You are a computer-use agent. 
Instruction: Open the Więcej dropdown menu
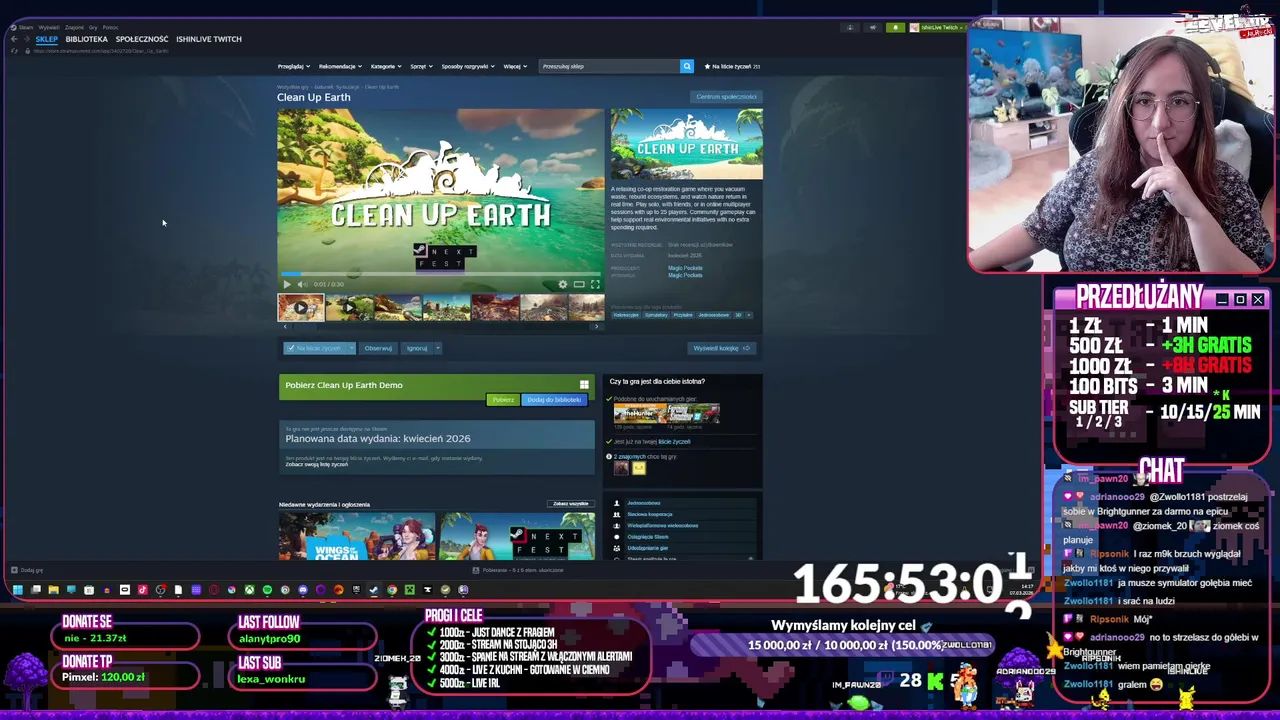[x=515, y=66]
